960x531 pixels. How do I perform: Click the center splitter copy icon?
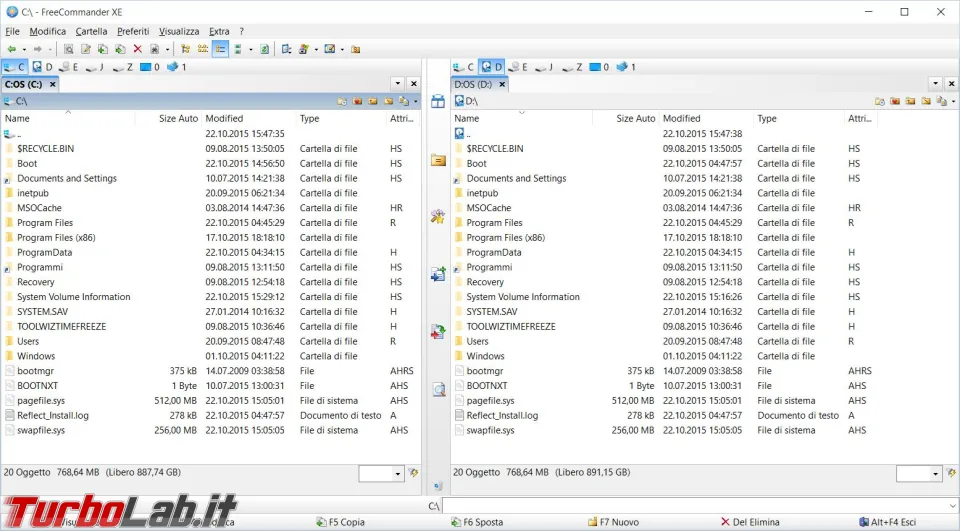click(x=438, y=274)
